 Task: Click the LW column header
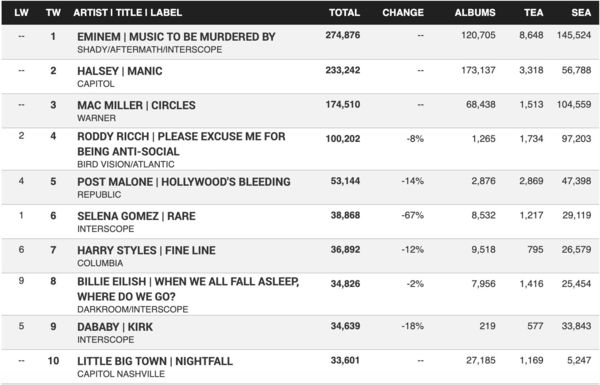(x=21, y=13)
